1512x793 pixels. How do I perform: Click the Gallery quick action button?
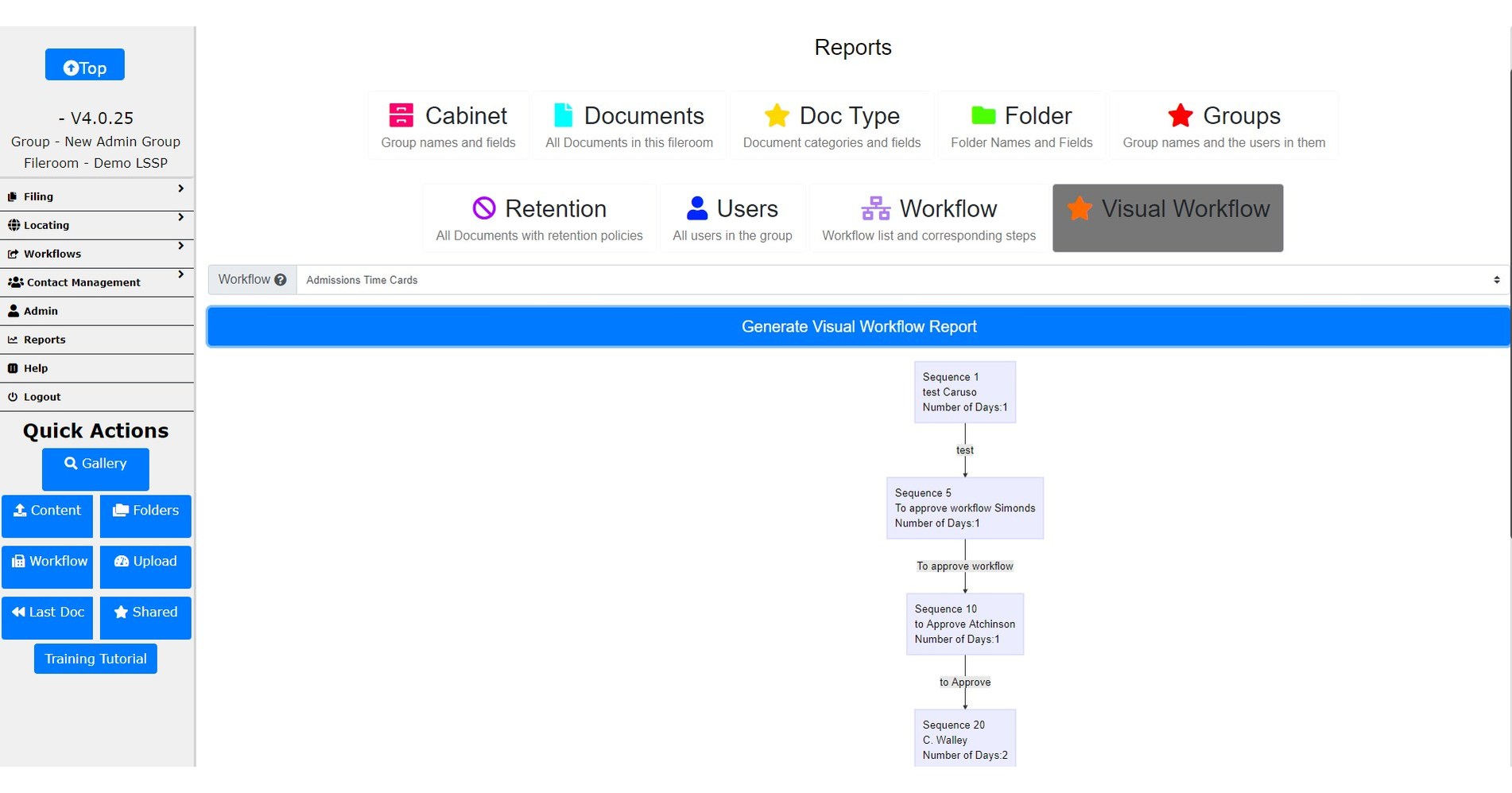click(x=95, y=469)
